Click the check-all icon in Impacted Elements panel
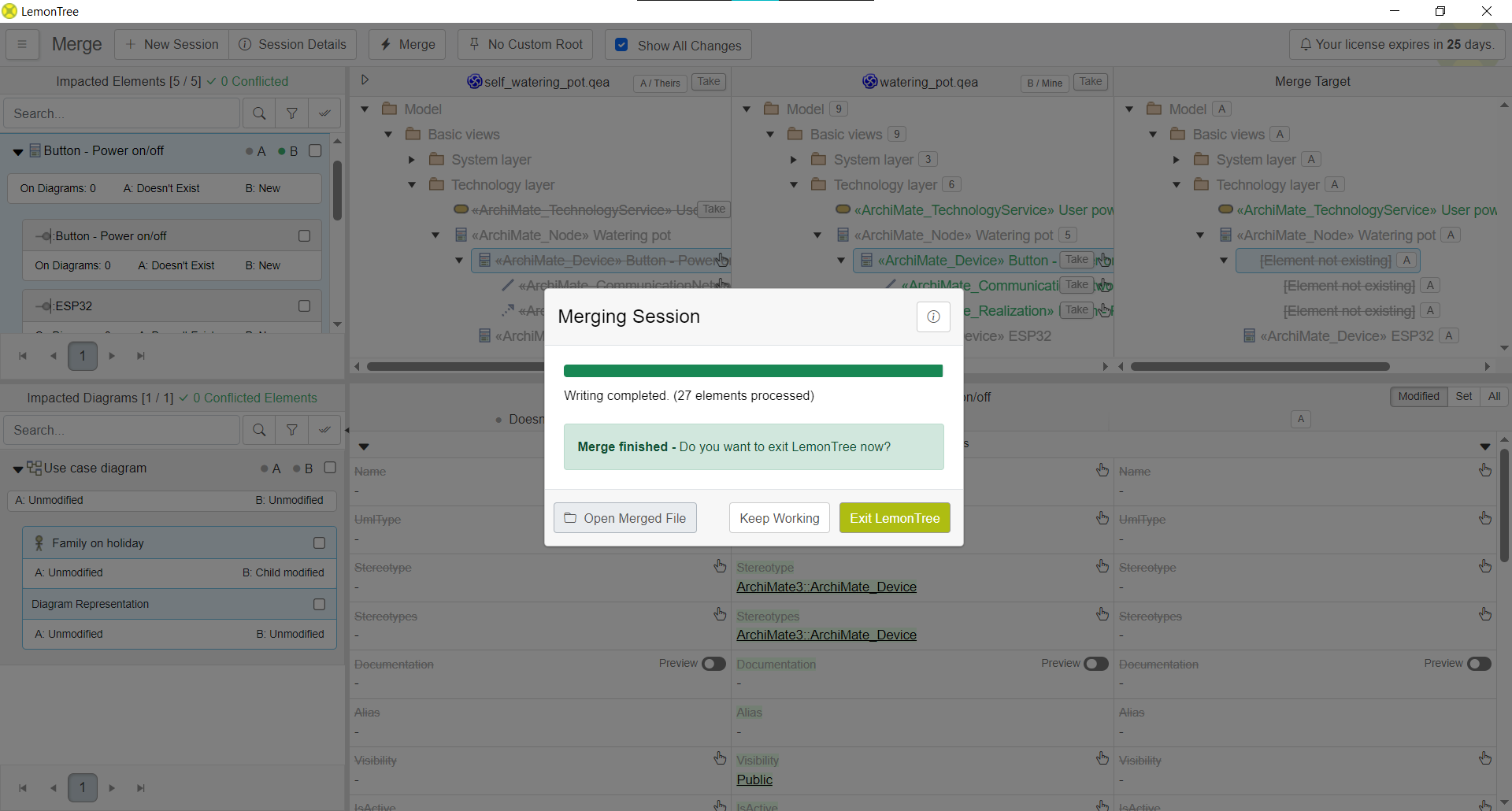The width and height of the screenshot is (1512, 811). point(324,113)
